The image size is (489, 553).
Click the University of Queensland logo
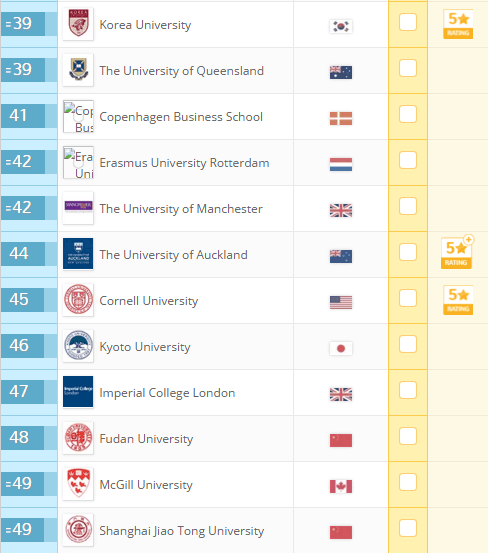click(78, 70)
